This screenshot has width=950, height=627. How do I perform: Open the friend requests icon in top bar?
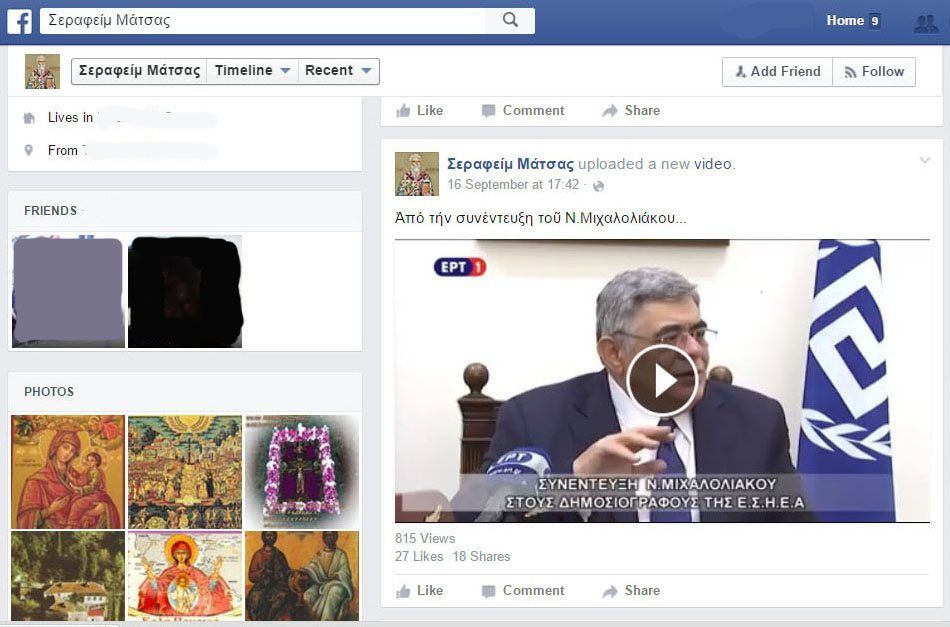tap(926, 23)
